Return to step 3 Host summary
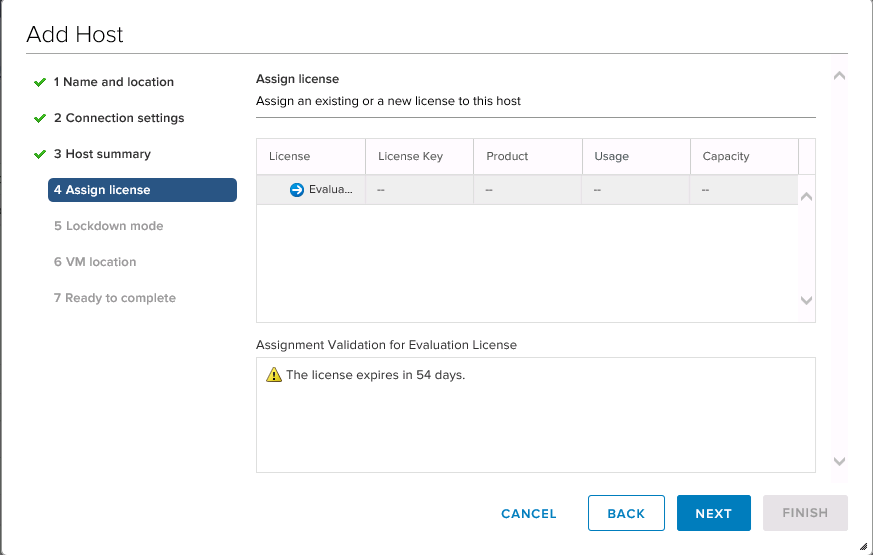The width and height of the screenshot is (873, 555). pos(102,154)
